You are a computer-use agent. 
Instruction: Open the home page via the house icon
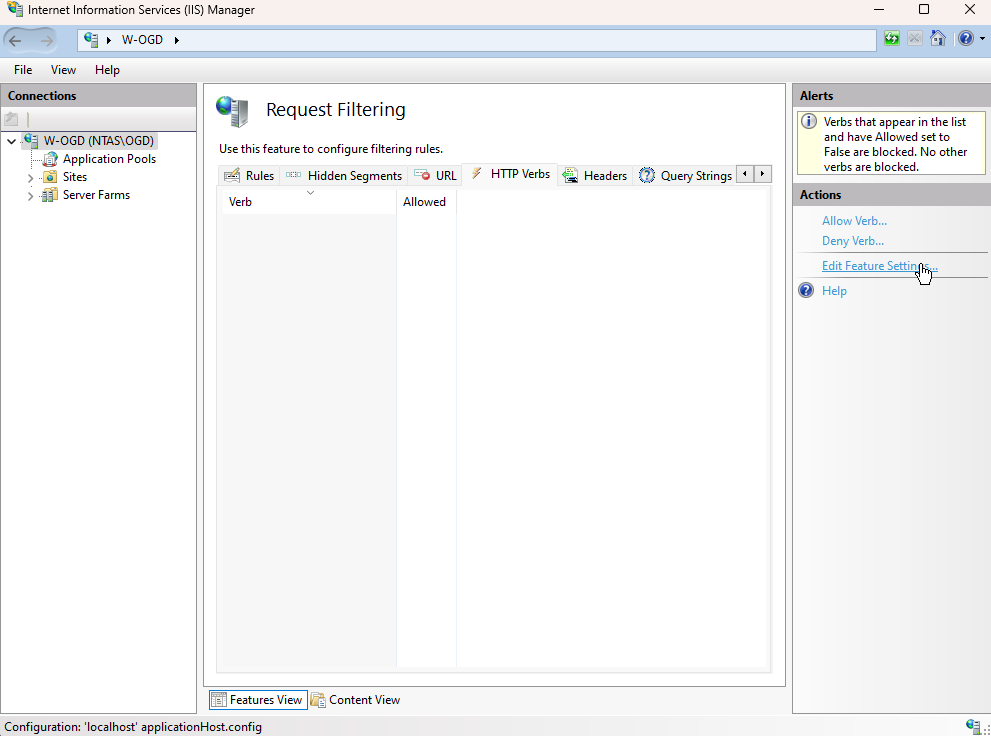pyautogui.click(x=937, y=38)
